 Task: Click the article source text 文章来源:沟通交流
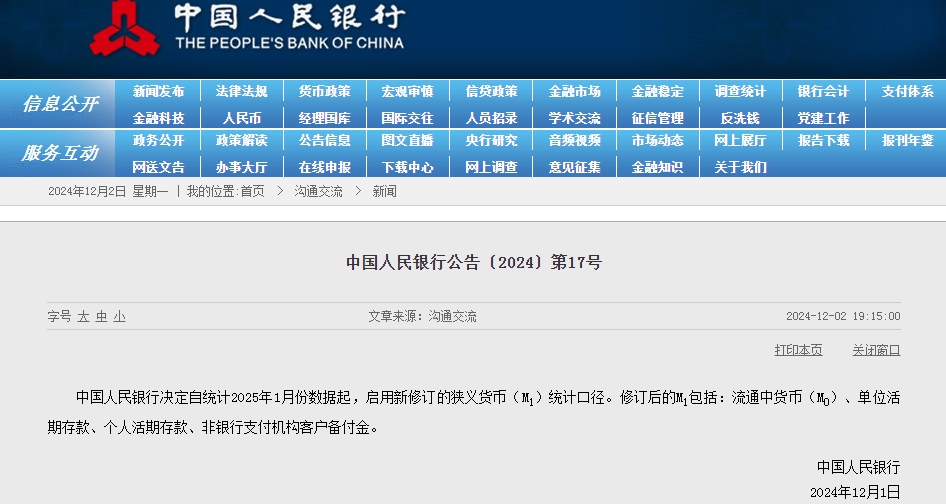click(x=422, y=316)
